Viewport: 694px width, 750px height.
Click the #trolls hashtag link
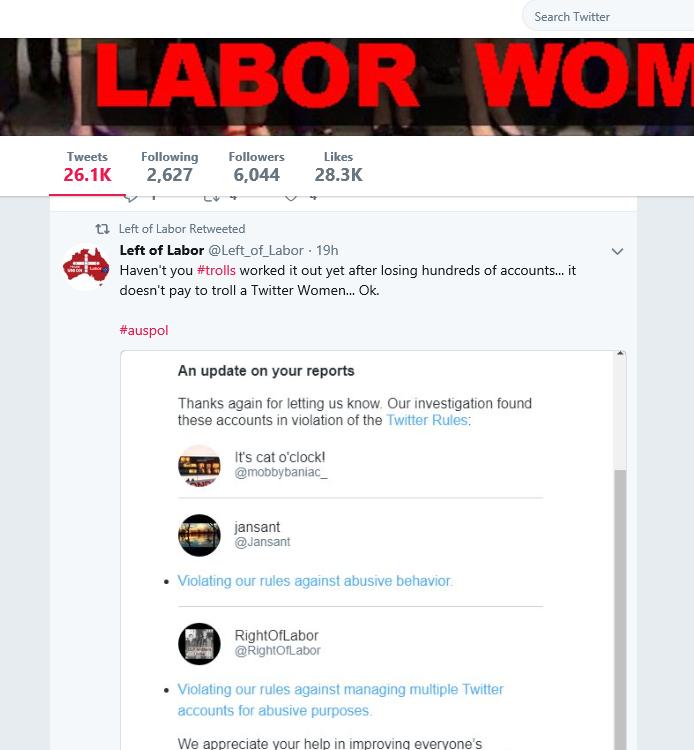click(216, 270)
